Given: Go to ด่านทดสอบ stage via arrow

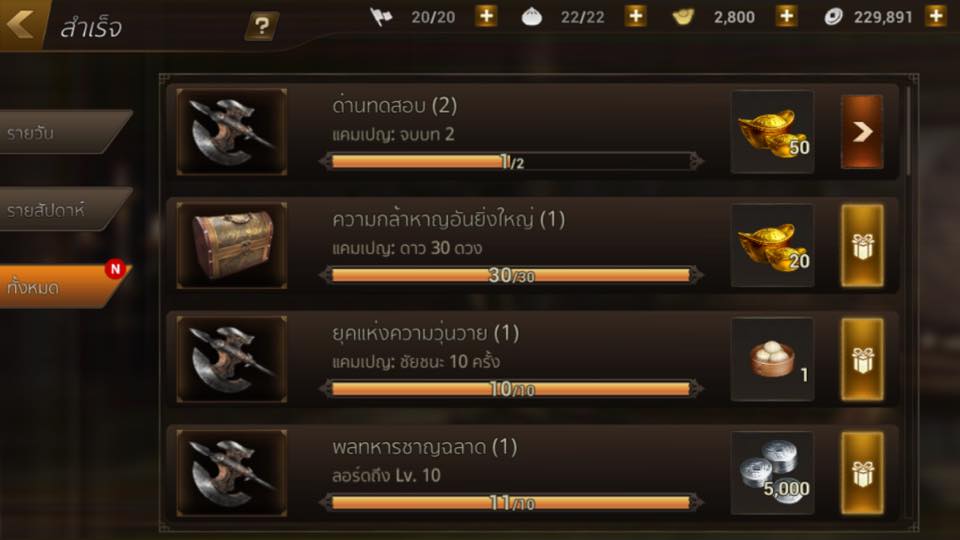Looking at the screenshot, I should click(862, 132).
